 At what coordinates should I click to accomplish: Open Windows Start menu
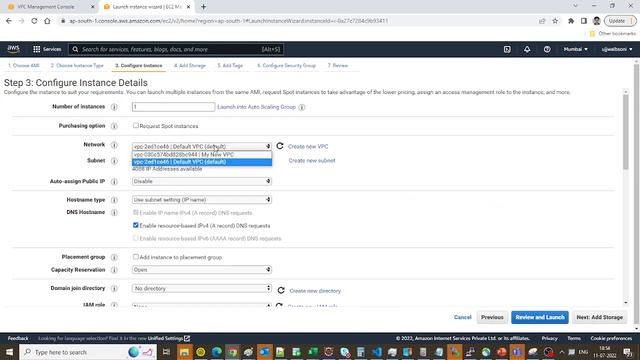click(x=9, y=352)
